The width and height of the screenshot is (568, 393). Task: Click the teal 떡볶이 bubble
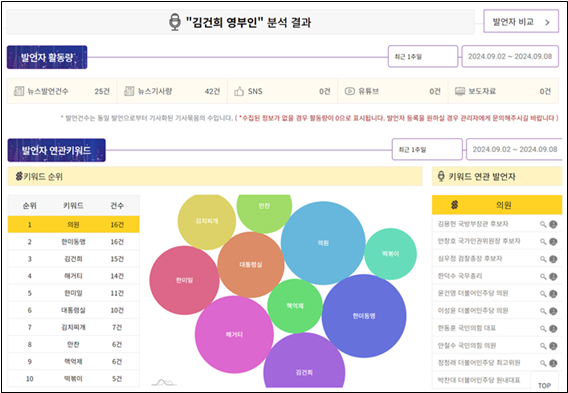click(x=390, y=254)
